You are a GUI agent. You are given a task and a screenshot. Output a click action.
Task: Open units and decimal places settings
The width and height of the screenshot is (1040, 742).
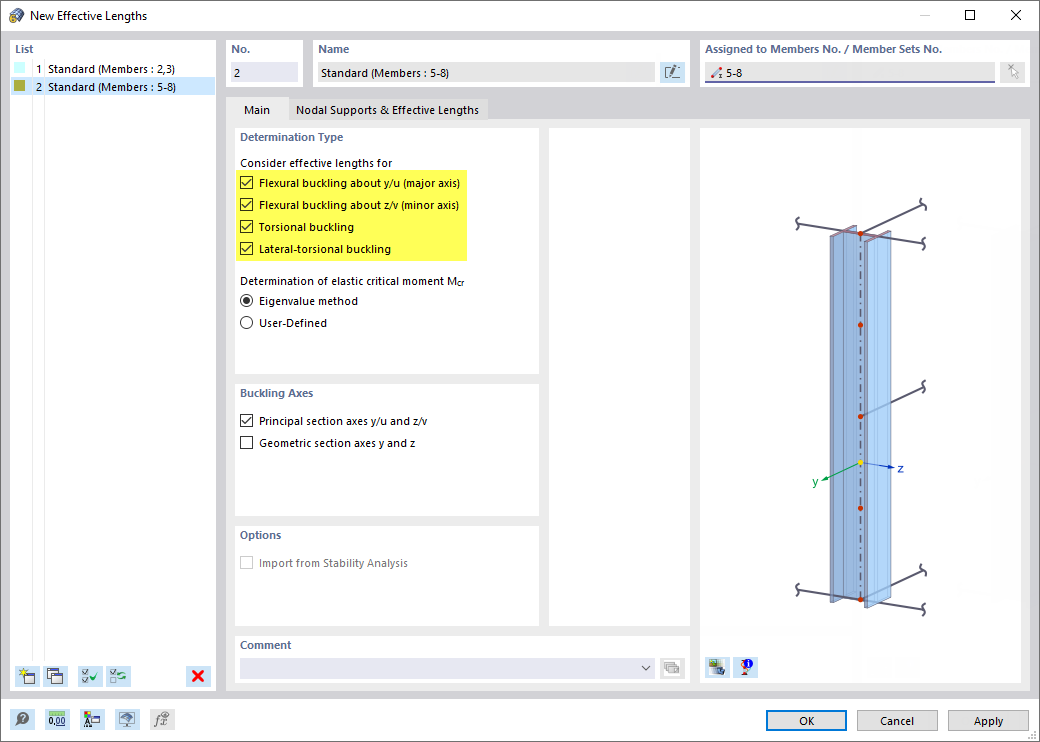coord(56,719)
